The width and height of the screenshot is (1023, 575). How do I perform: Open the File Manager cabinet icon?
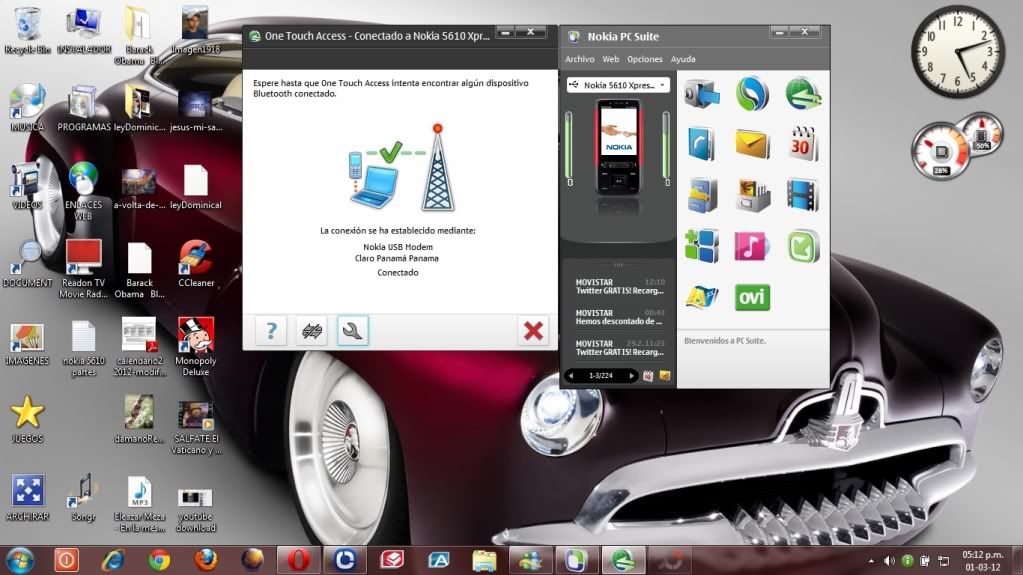(701, 194)
